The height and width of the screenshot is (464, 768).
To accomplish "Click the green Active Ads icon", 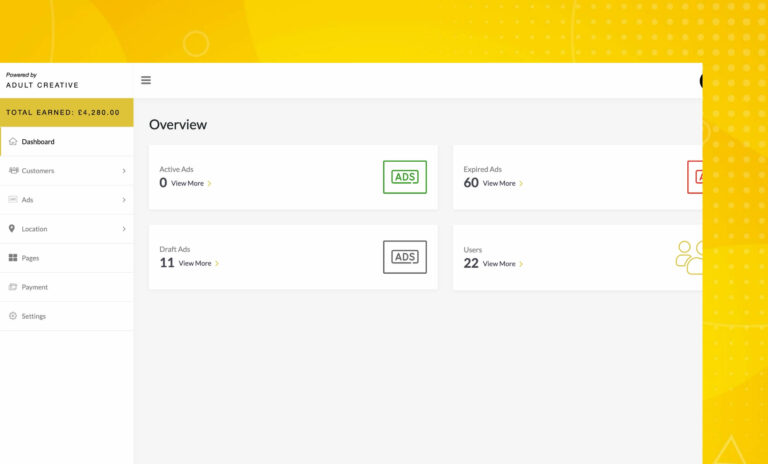I will [404, 177].
